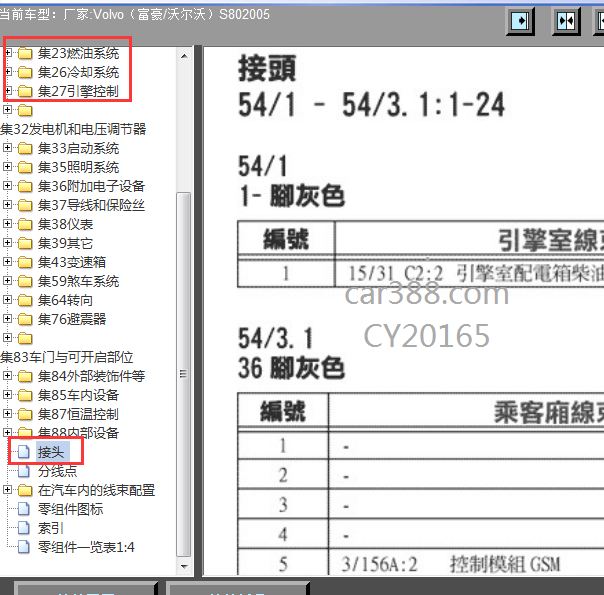604x595 pixels.
Task: Select 集32发电机和电压调节器 tree entry
Action: tap(73, 129)
